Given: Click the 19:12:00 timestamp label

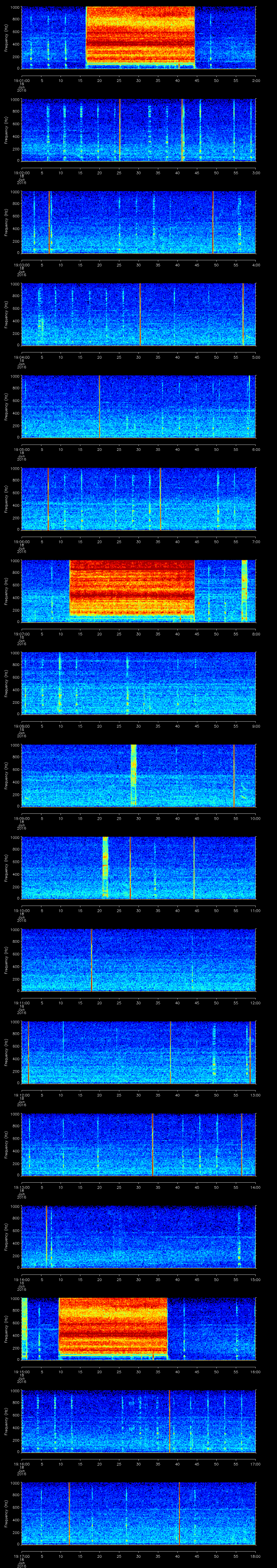Looking at the screenshot, I should click(x=22, y=1095).
